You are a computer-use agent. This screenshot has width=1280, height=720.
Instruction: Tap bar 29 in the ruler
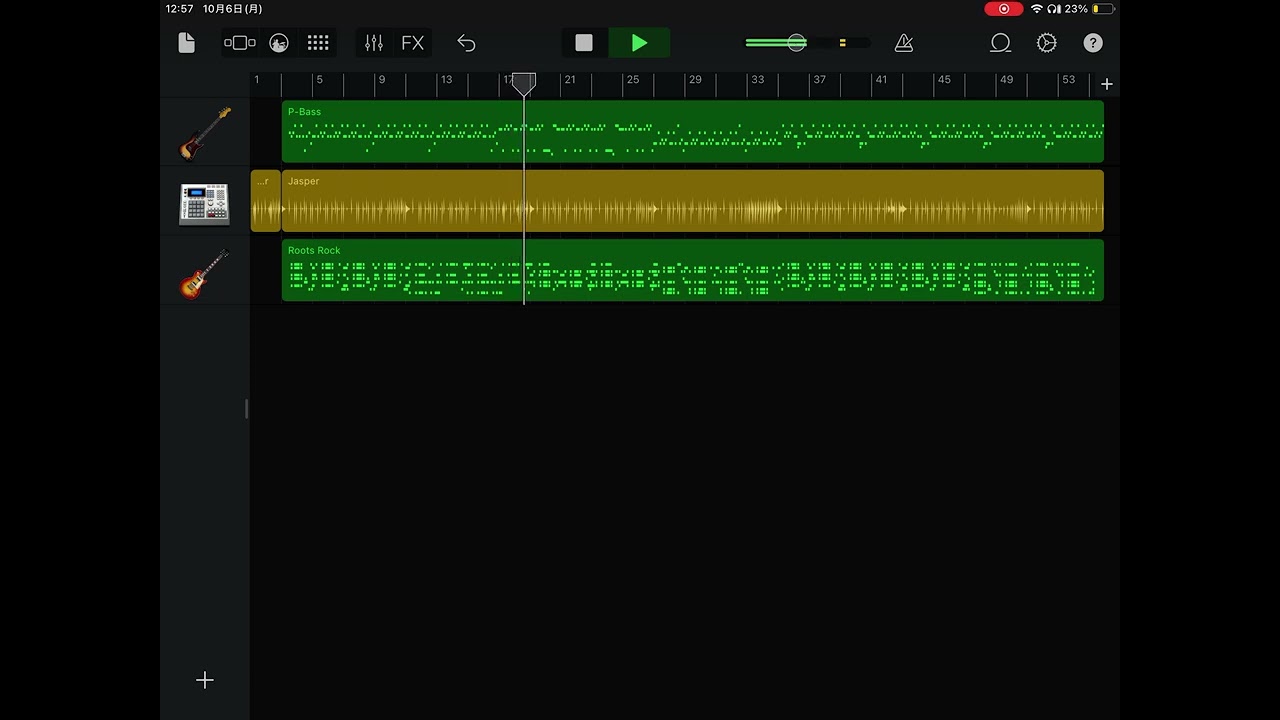click(695, 80)
